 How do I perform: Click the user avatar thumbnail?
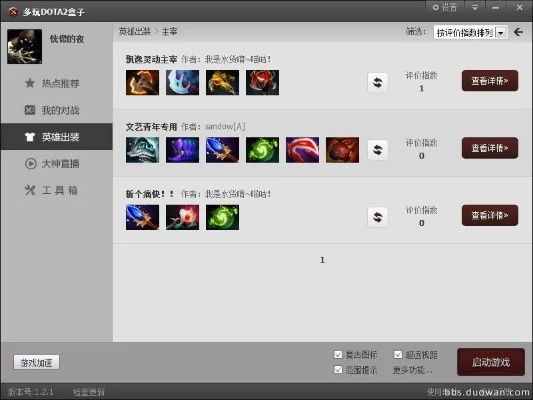[24, 47]
